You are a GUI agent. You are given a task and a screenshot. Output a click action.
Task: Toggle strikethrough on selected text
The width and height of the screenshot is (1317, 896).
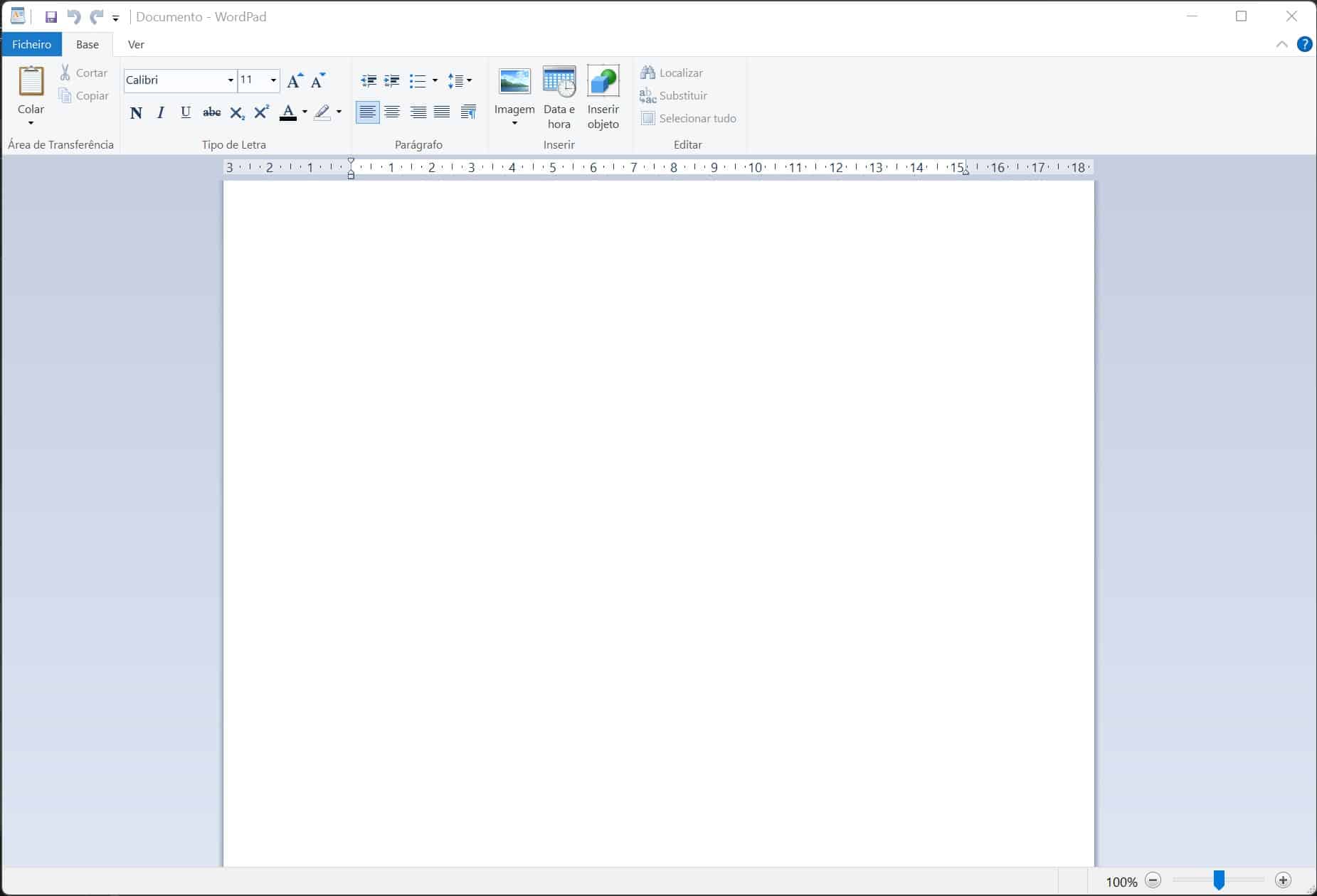(211, 112)
